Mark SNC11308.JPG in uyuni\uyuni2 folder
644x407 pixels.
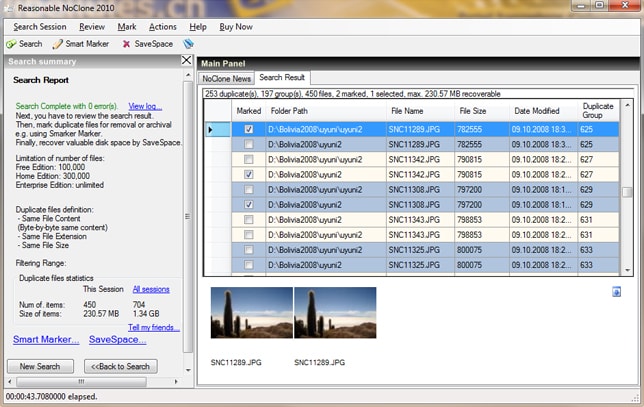coord(248,190)
